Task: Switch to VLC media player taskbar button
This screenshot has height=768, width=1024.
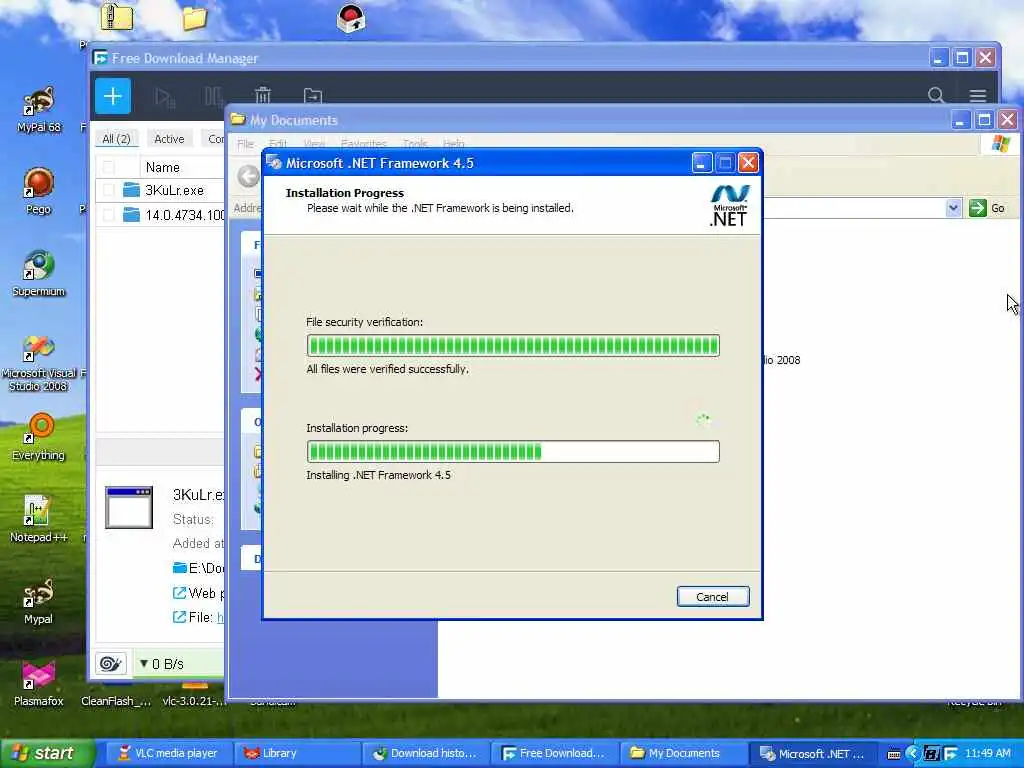Action: click(168, 753)
